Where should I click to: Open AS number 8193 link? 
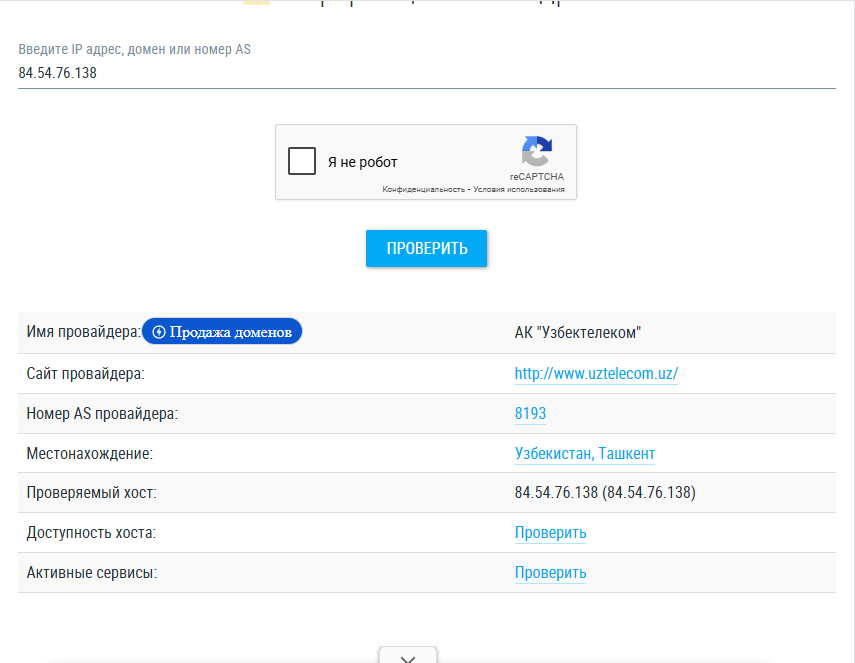pyautogui.click(x=530, y=413)
